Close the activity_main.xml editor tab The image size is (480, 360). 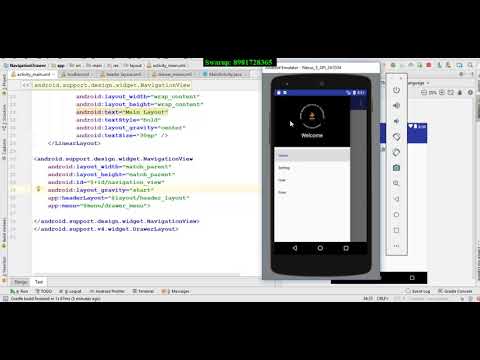(54, 74)
